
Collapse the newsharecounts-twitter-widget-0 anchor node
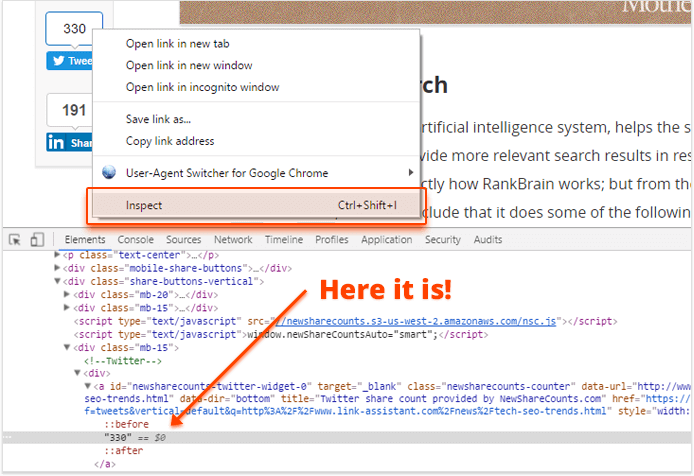click(x=88, y=386)
